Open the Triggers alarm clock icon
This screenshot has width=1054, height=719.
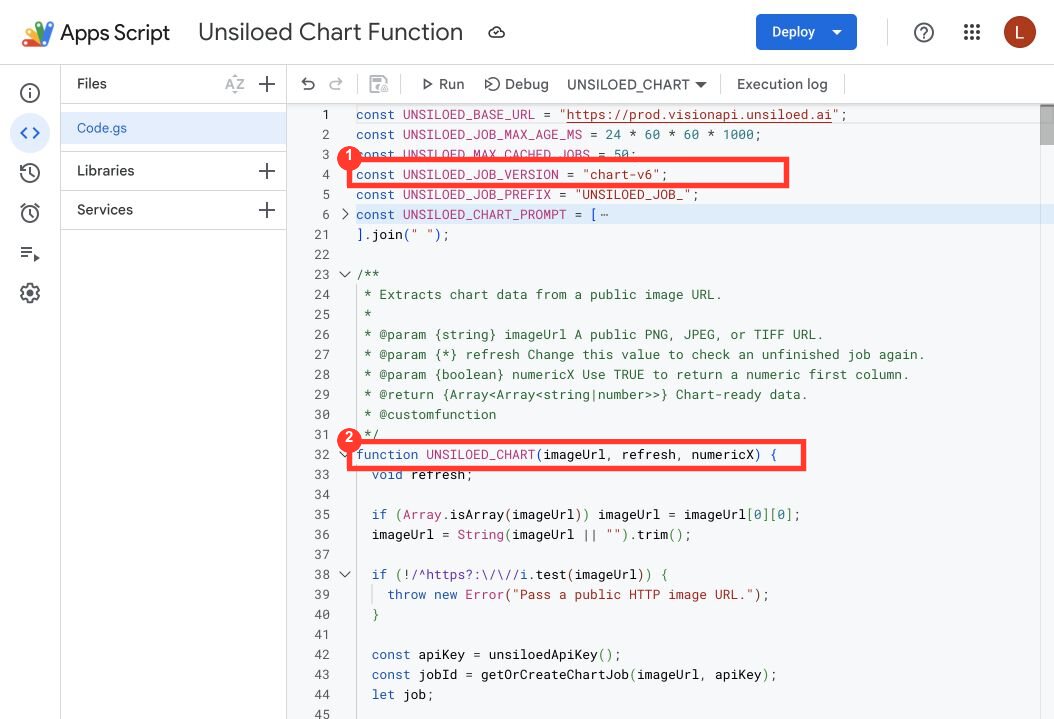point(30,213)
